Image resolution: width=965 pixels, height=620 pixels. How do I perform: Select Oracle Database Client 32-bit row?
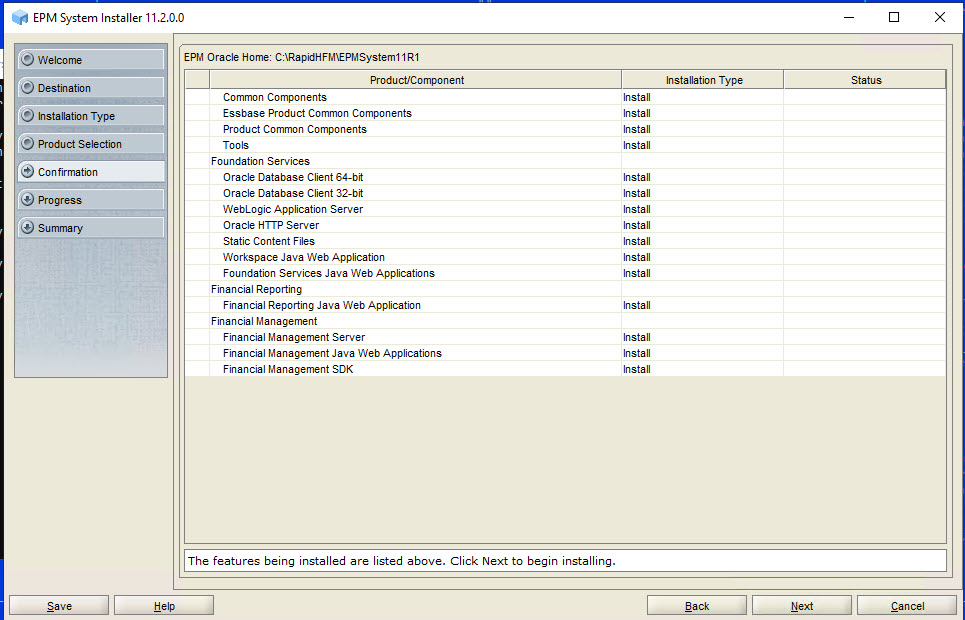[x=565, y=193]
